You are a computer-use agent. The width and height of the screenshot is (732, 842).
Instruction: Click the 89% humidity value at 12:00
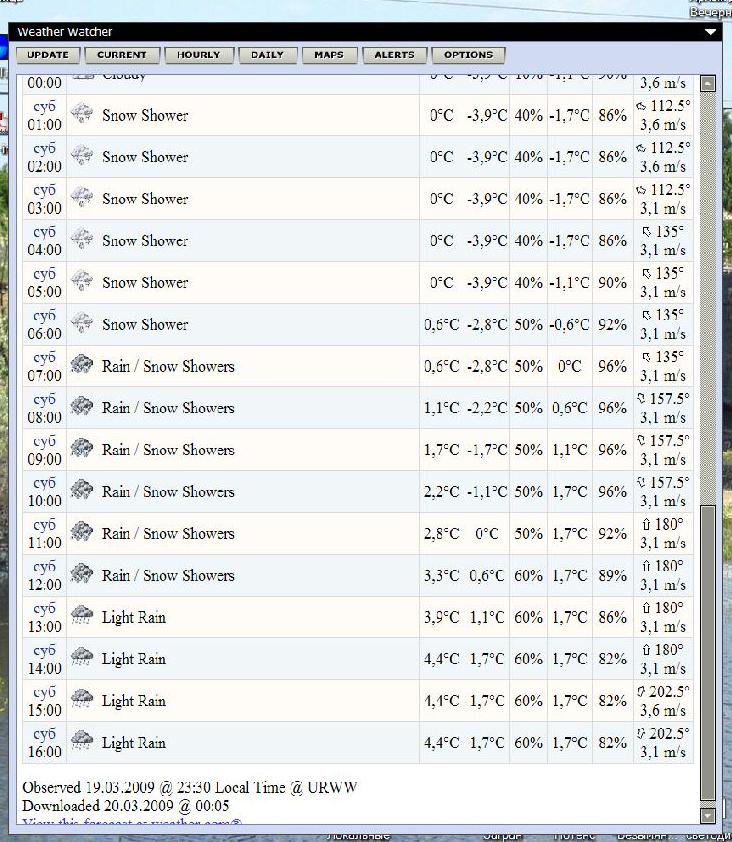click(612, 576)
